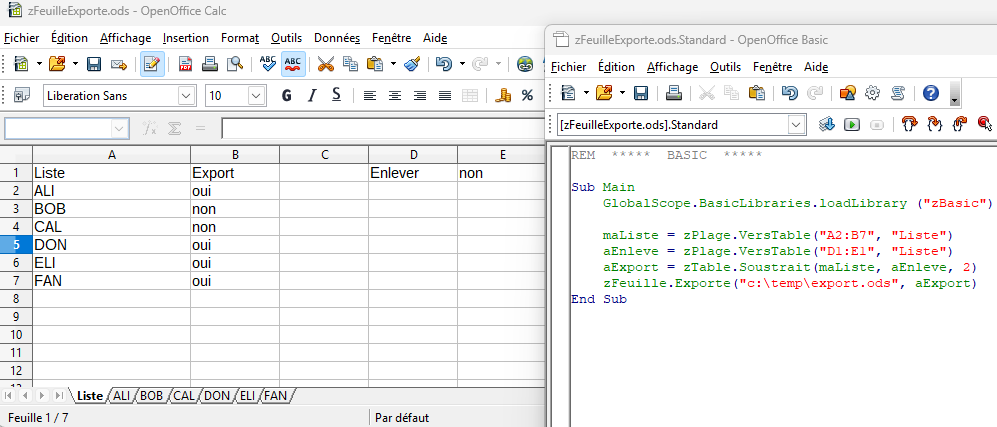Toggle Edit File mode in Calc

152,64
